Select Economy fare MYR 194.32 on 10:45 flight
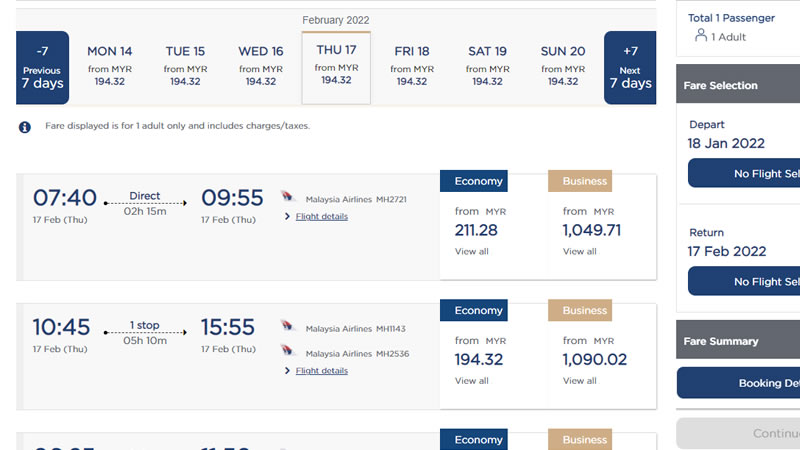This screenshot has width=800, height=450. point(479,359)
